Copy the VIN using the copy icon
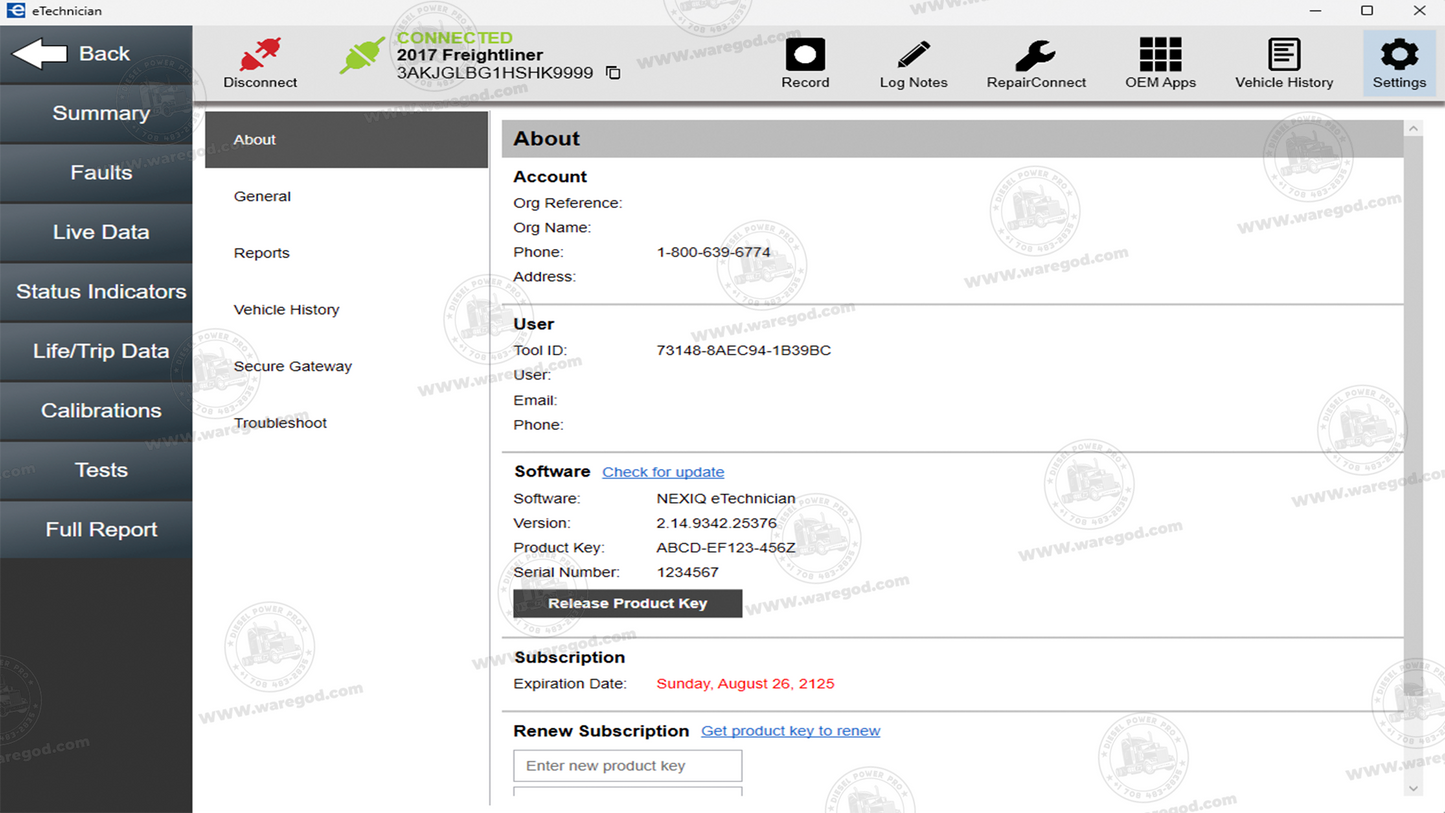The width and height of the screenshot is (1445, 813). click(x=612, y=72)
